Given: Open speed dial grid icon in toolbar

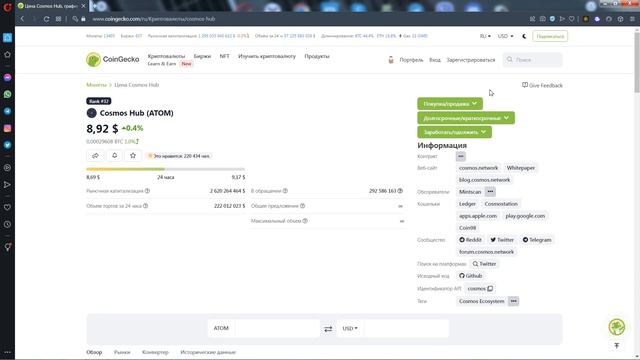Looking at the screenshot, I should pyautogui.click(x=58, y=19).
